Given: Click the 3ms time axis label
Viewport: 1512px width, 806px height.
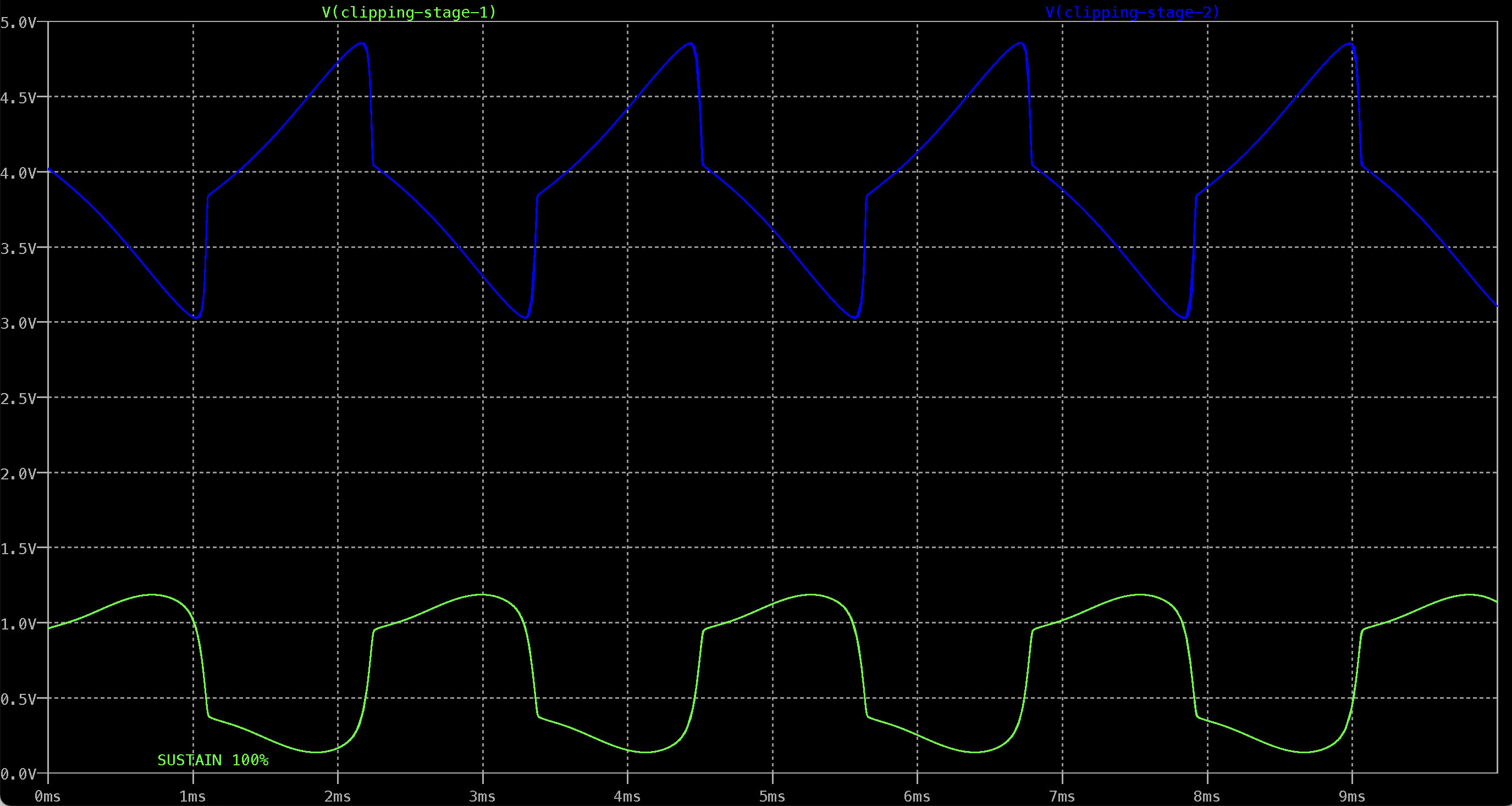Looking at the screenshot, I should (483, 797).
